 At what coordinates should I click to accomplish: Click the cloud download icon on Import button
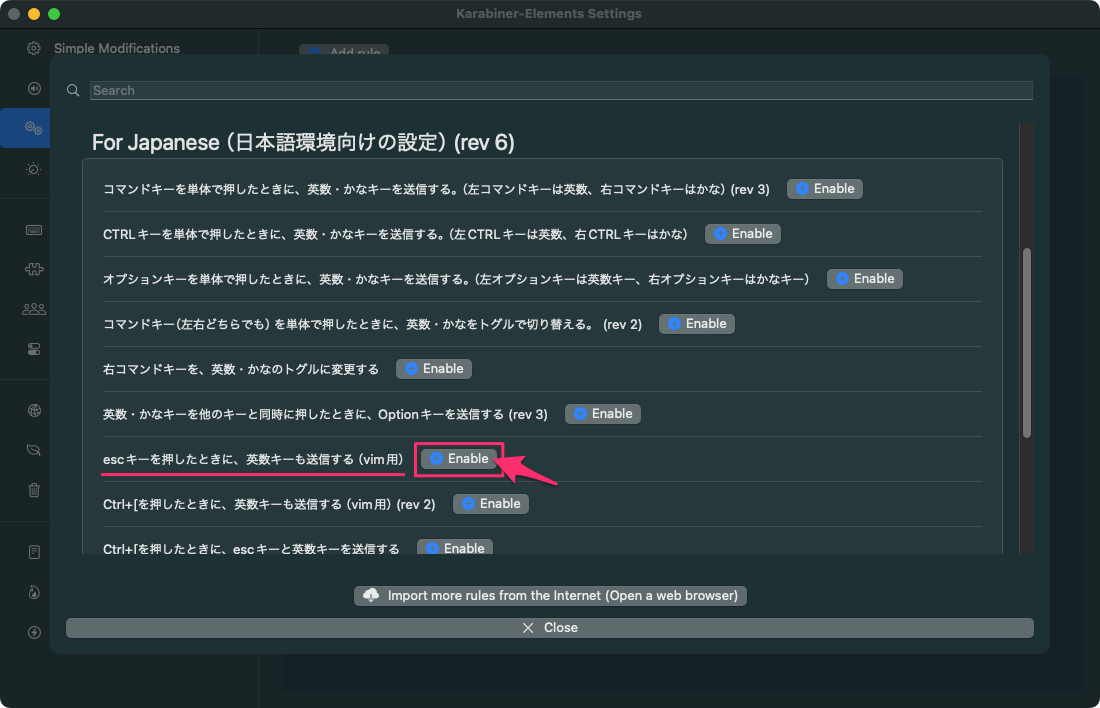[x=371, y=596]
